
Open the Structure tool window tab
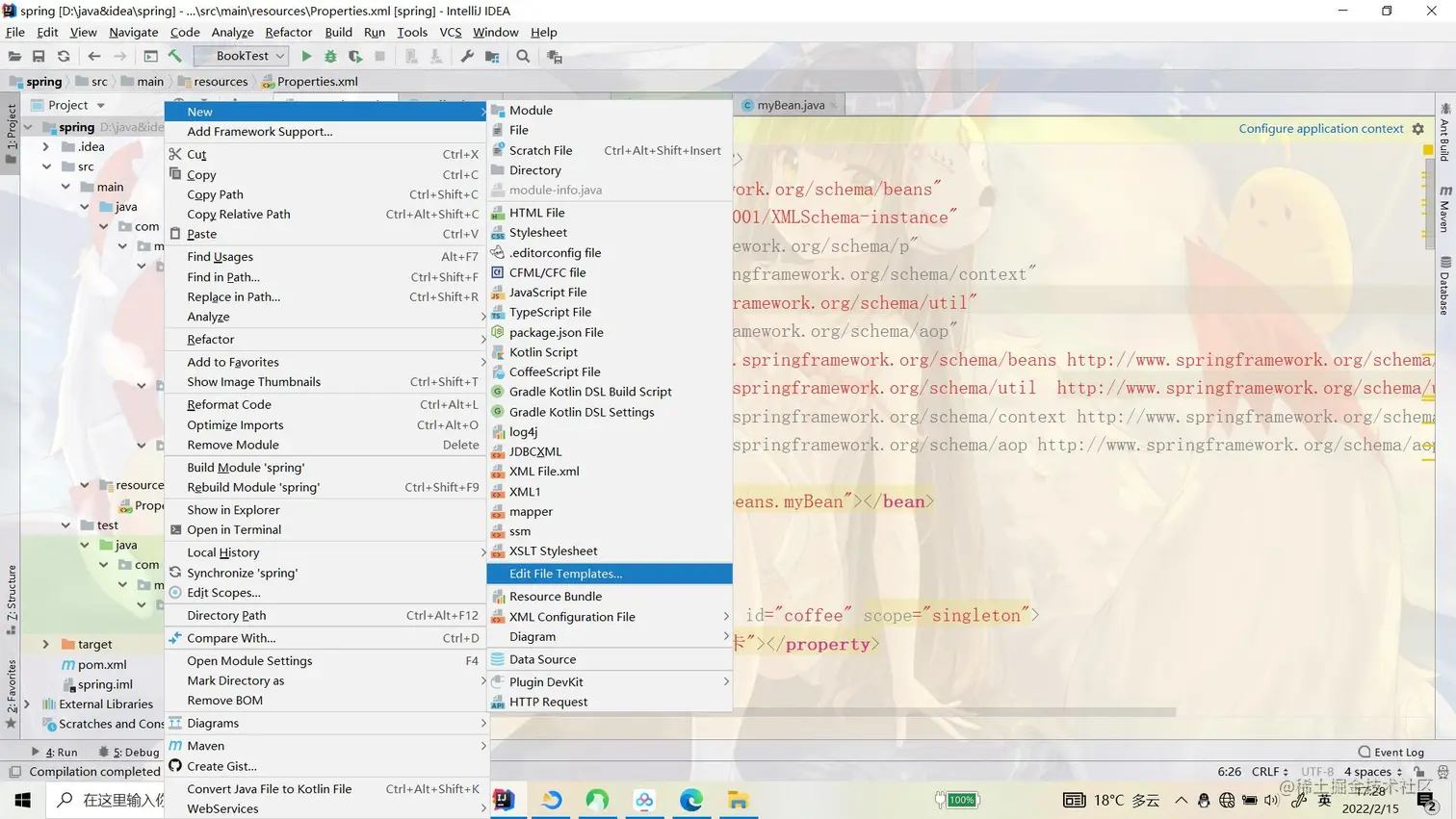[x=11, y=600]
